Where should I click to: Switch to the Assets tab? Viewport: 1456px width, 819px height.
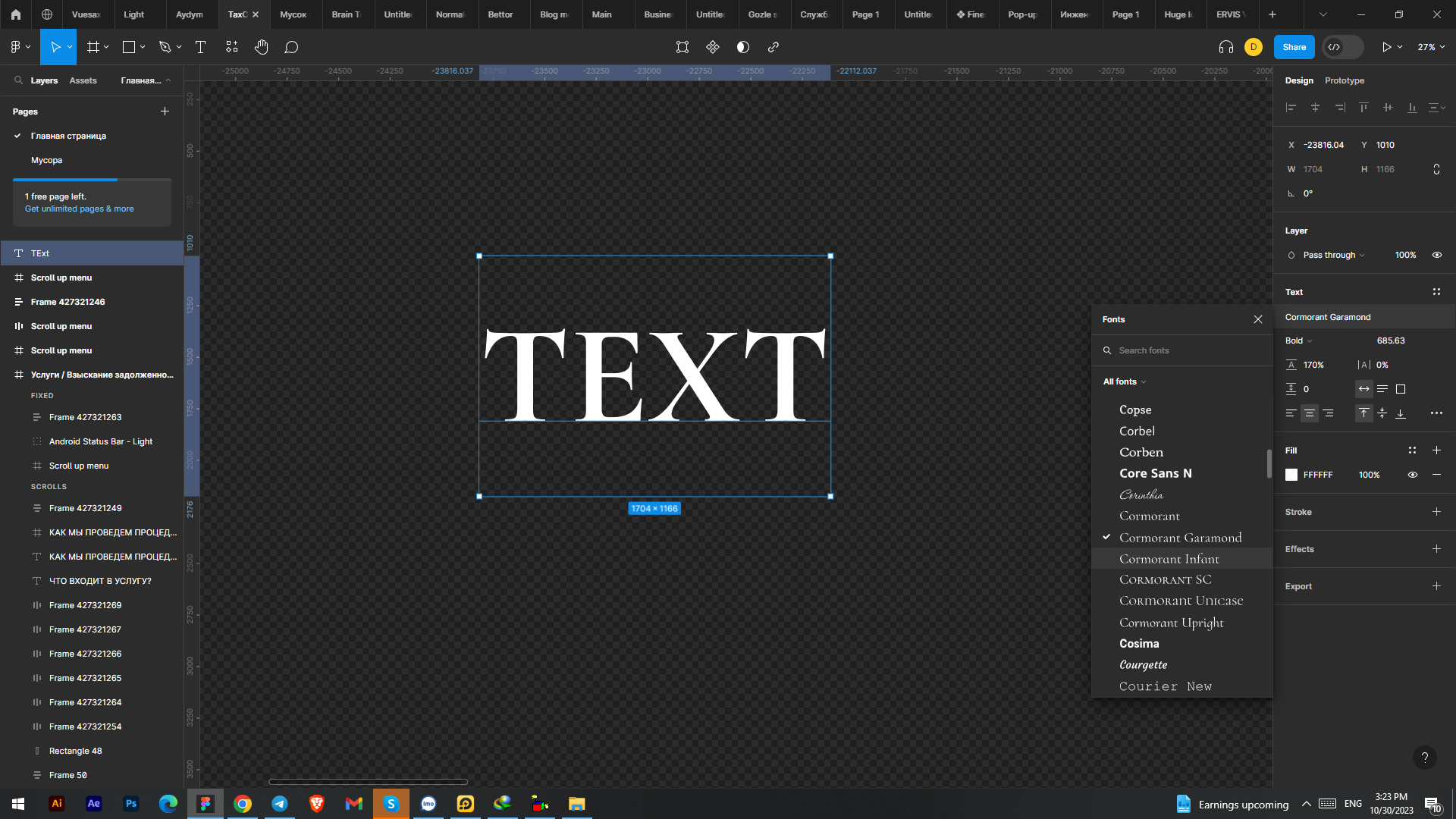(83, 80)
